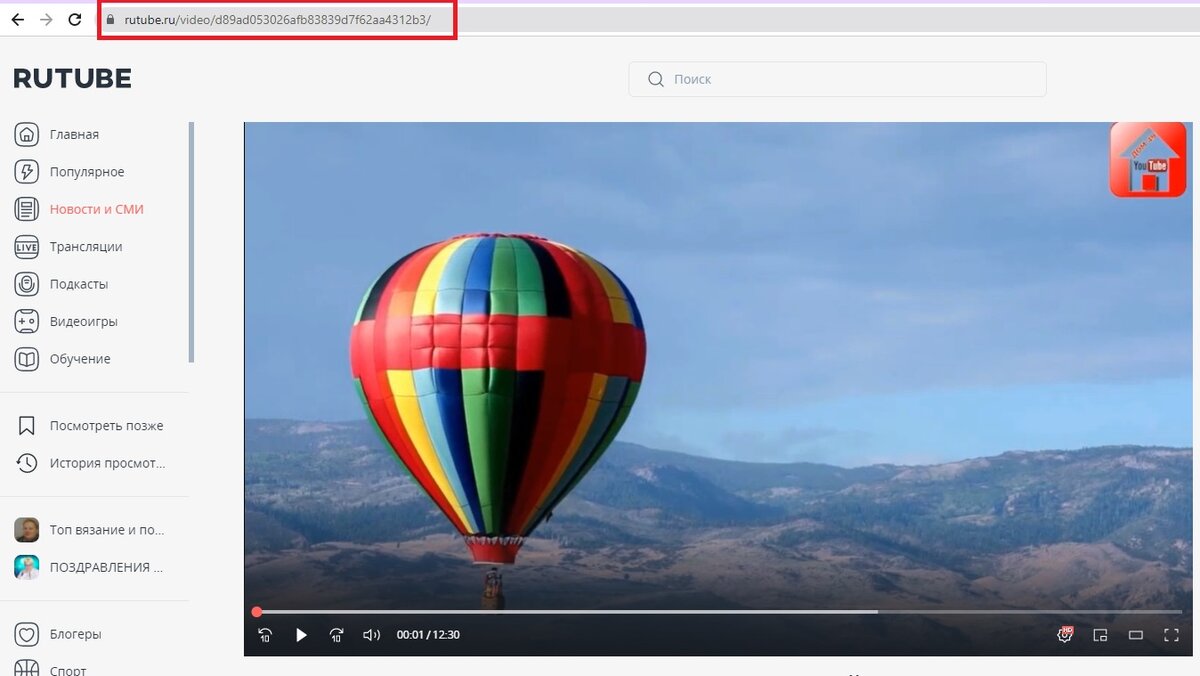Click the sidebar vertical scrollbar
The image size is (1200, 676).
(x=191, y=242)
